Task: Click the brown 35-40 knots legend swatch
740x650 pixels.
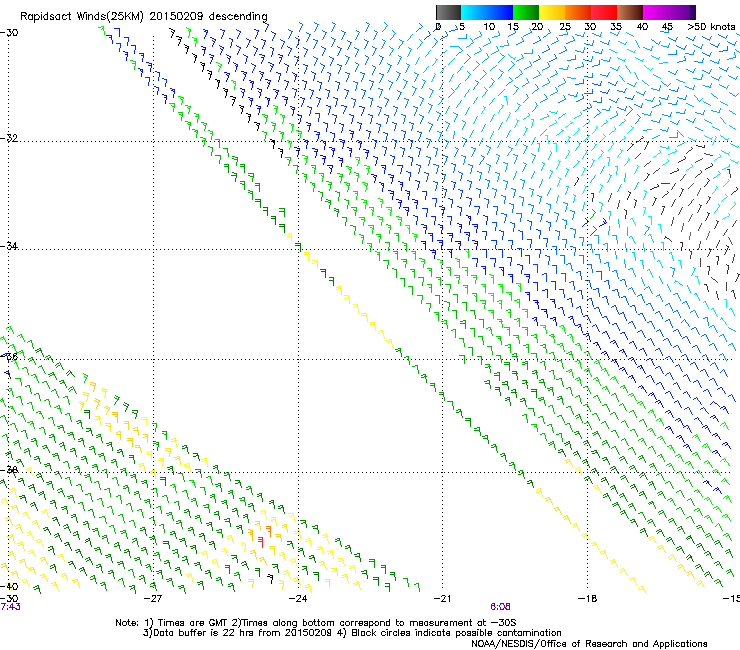Action: (630, 12)
